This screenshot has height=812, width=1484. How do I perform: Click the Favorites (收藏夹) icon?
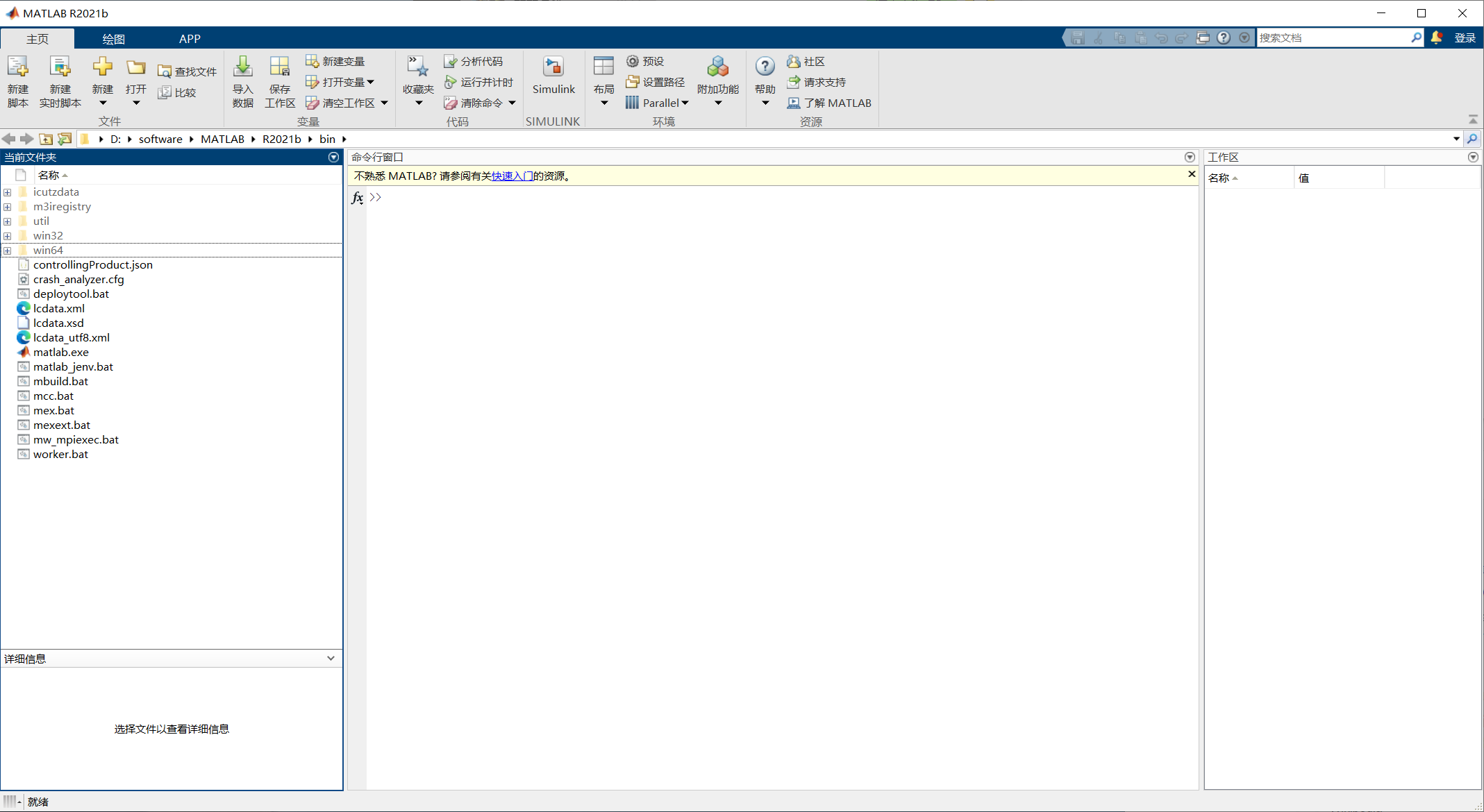click(418, 67)
